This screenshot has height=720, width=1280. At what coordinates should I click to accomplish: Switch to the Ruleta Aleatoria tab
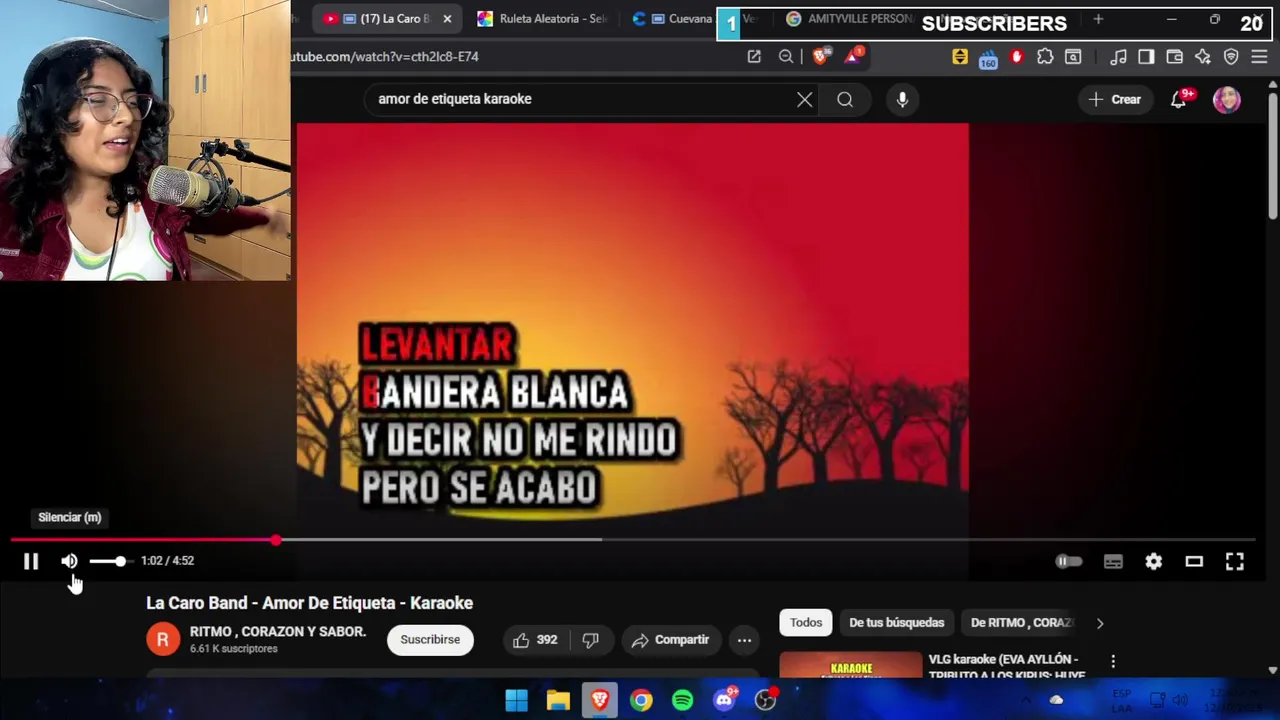click(542, 19)
